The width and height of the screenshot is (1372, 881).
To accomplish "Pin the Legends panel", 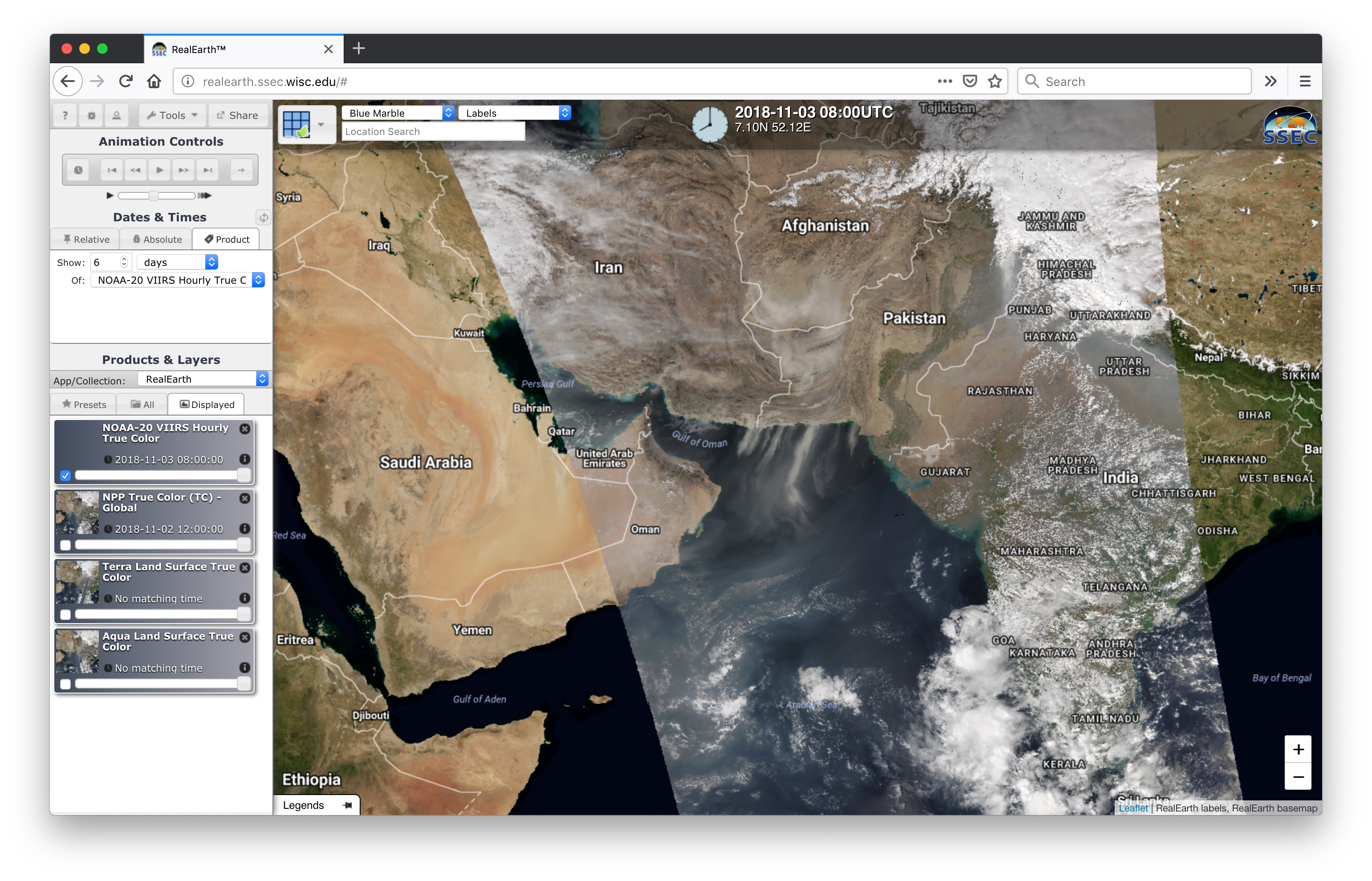I will (x=347, y=805).
